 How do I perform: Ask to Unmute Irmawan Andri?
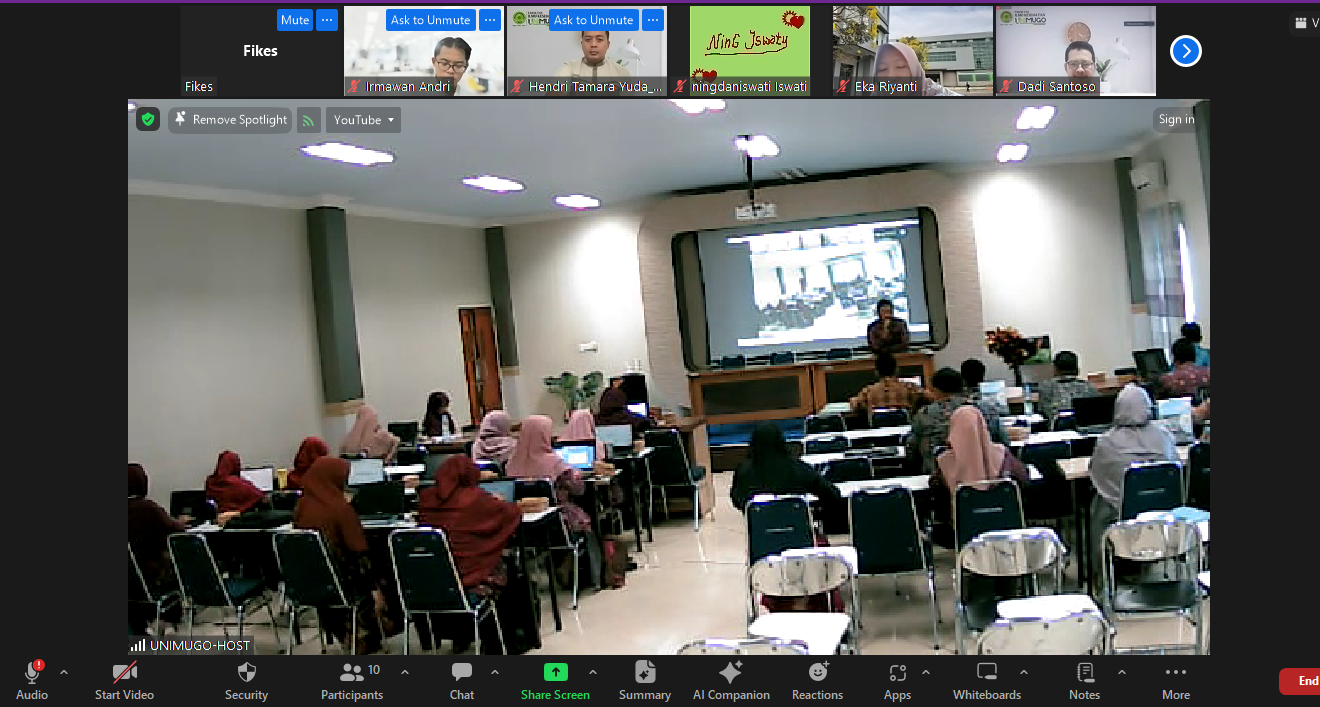click(x=430, y=19)
